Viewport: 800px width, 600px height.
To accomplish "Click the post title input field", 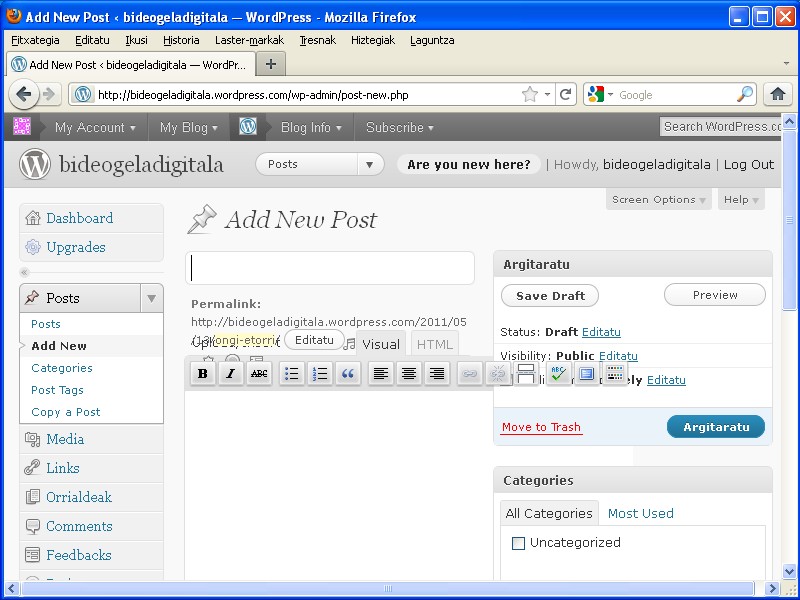I will coord(330,268).
